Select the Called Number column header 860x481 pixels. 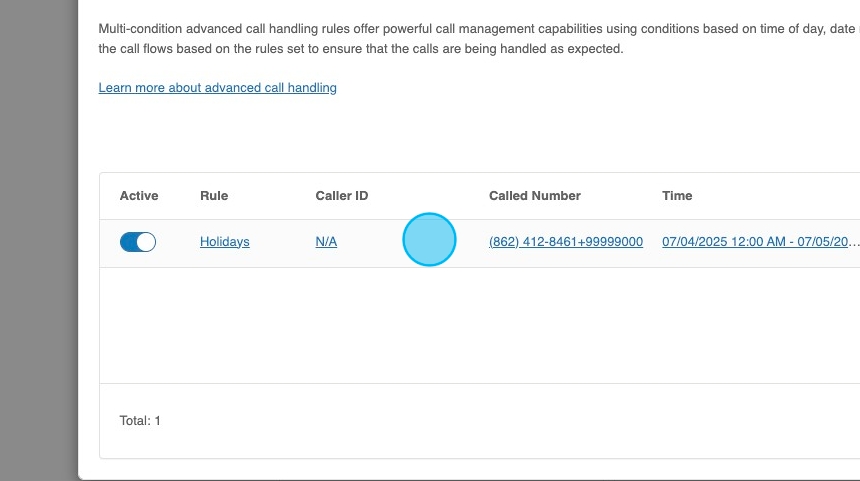pos(535,196)
